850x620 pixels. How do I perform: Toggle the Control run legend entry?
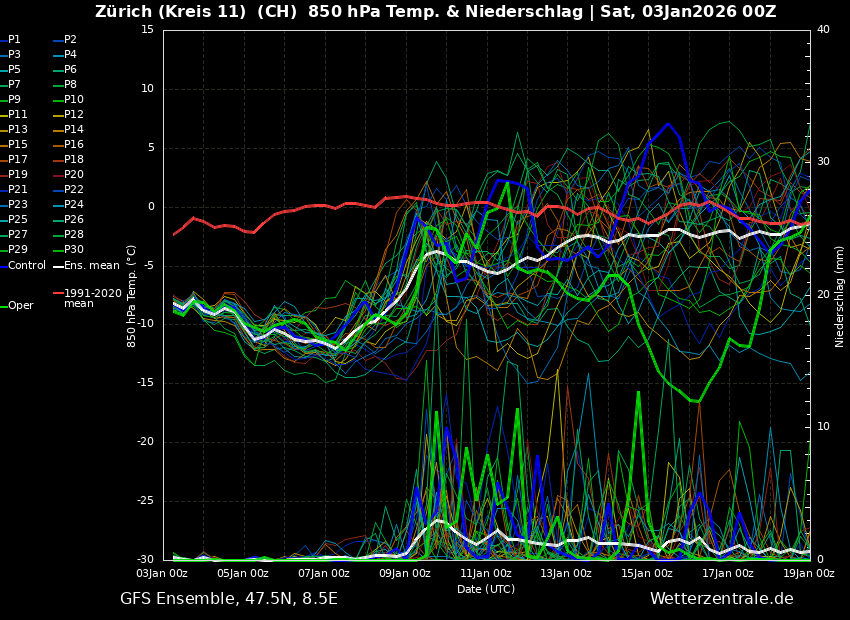pos(26,266)
